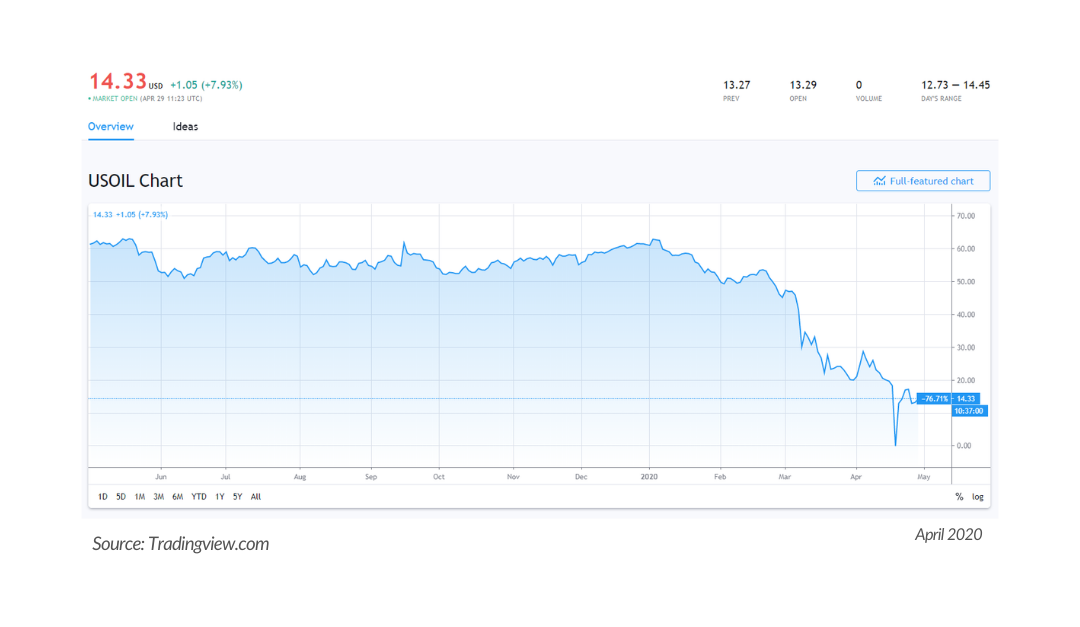Open the Full-featured chart button
The image size is (1080, 627).
(923, 181)
